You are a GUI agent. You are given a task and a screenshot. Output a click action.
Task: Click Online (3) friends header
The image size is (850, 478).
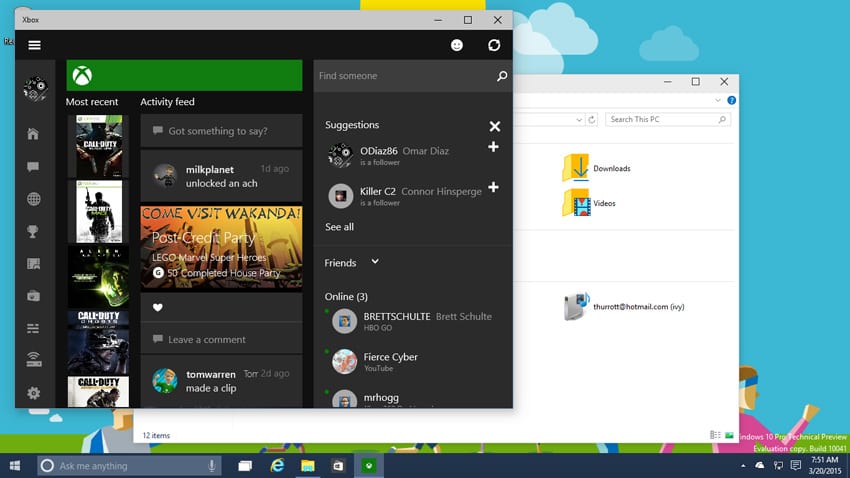click(346, 296)
